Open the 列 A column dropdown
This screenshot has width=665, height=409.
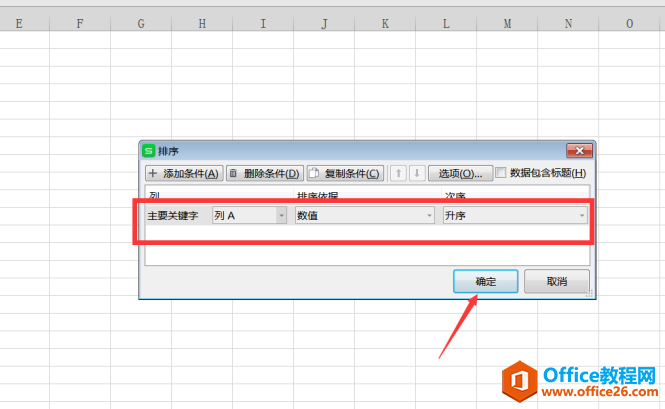[249, 216]
